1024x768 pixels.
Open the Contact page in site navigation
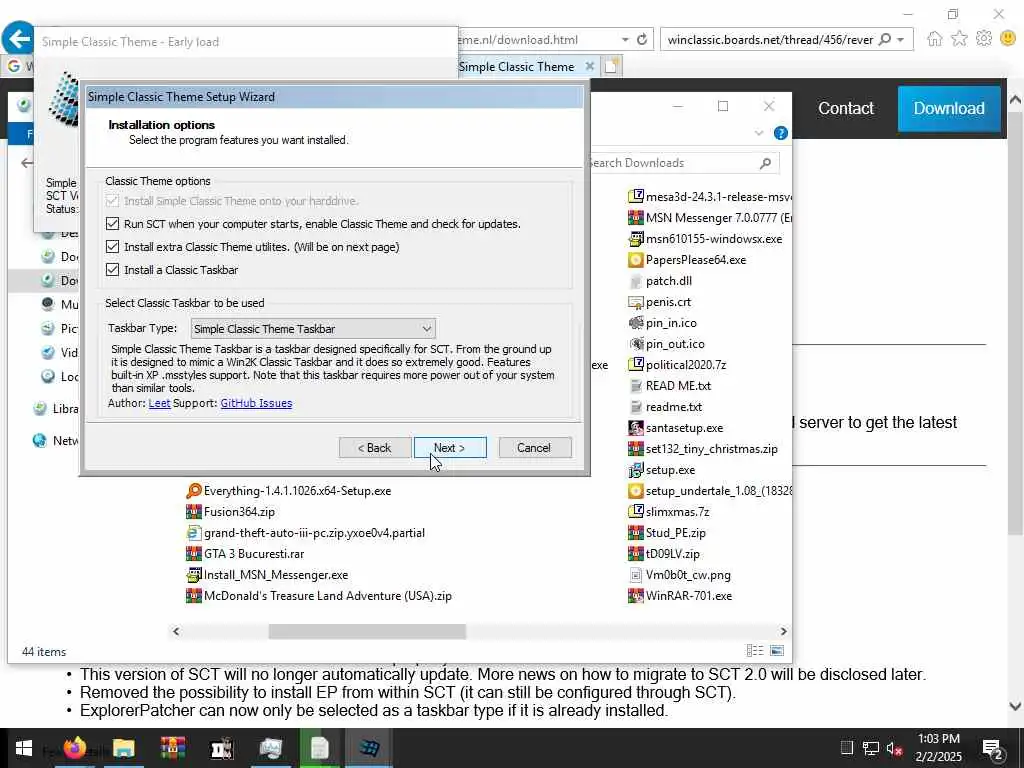846,108
